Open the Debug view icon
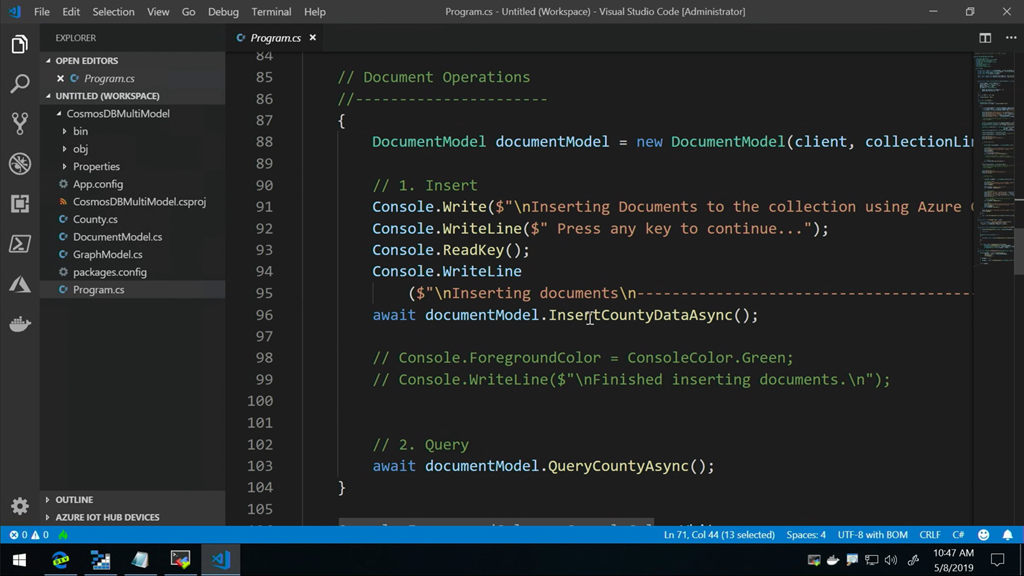Image resolution: width=1024 pixels, height=576 pixels. (x=20, y=164)
